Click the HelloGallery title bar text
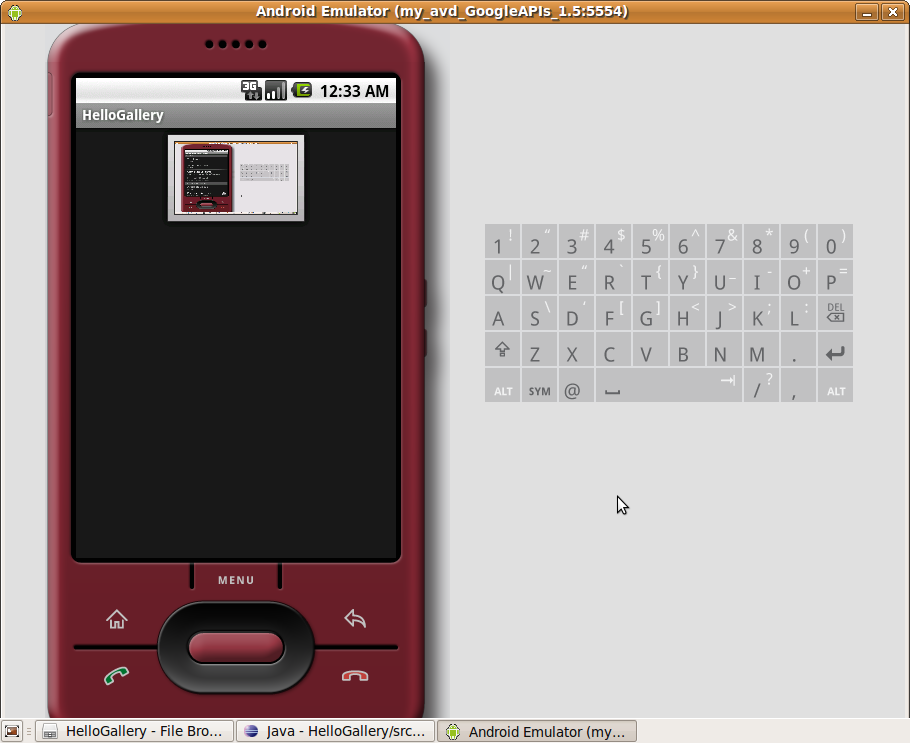 click(122, 115)
